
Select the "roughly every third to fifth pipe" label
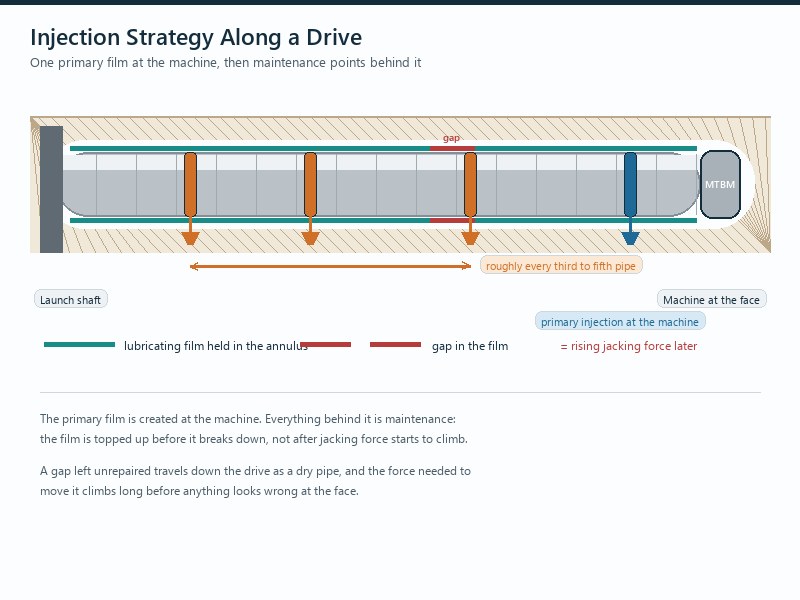(561, 265)
